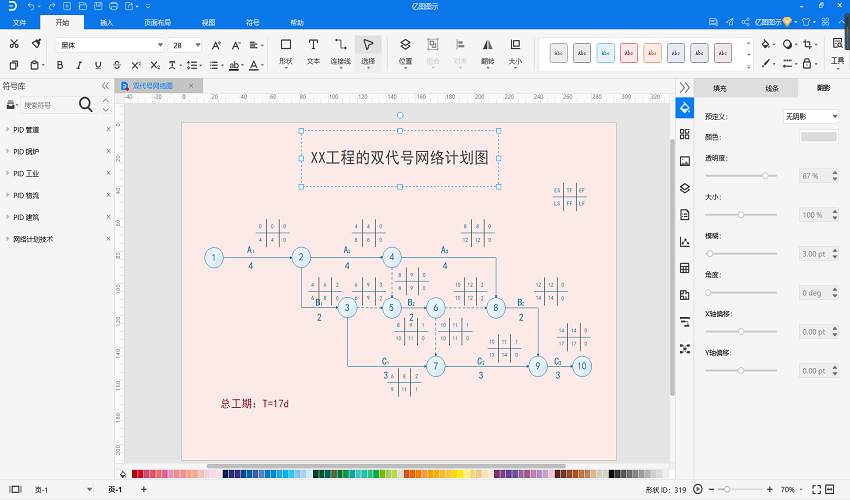Open the 70% zoom level dropdown
The image size is (850, 500).
(801, 489)
